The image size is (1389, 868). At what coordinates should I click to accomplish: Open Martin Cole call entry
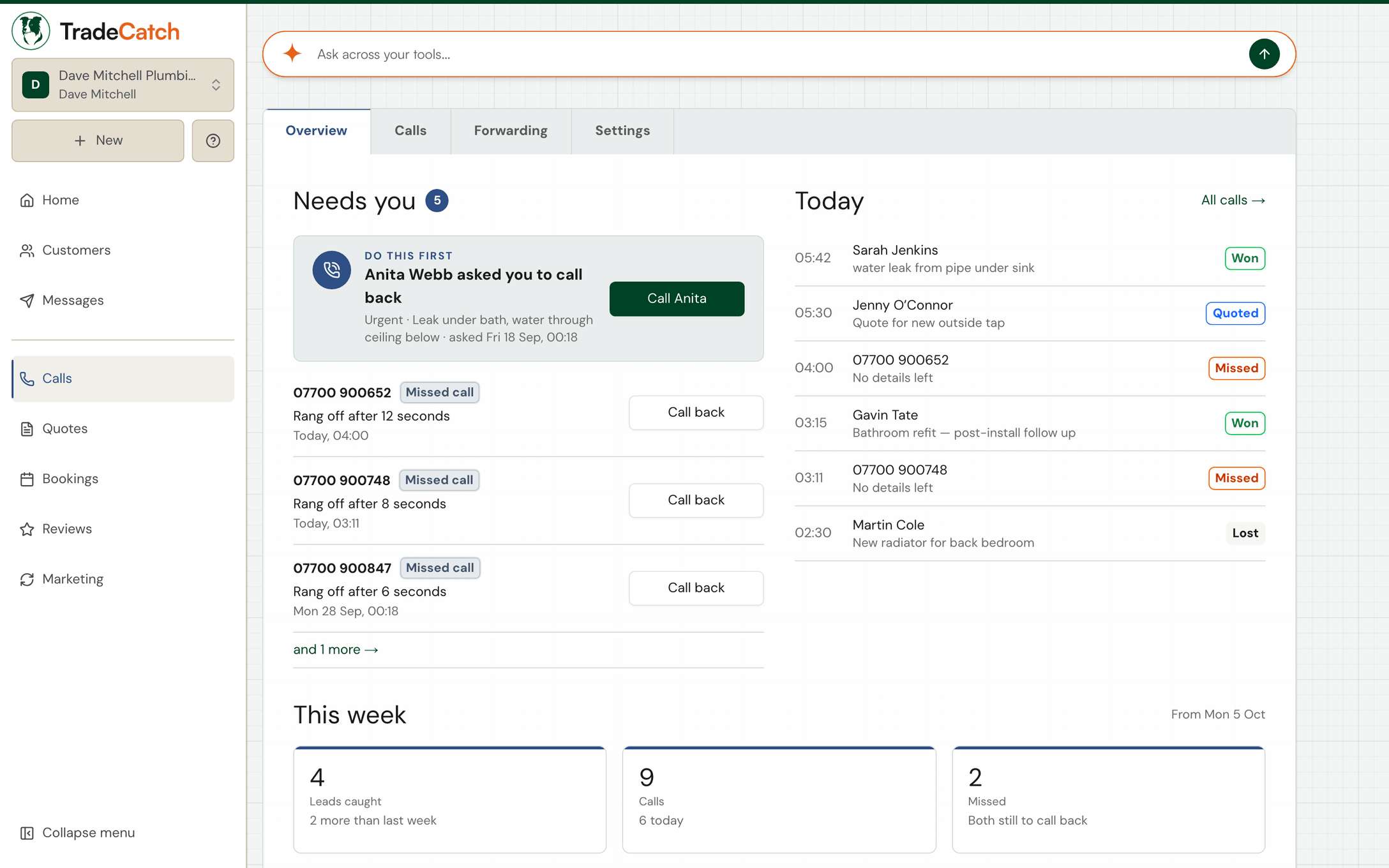(1030, 533)
